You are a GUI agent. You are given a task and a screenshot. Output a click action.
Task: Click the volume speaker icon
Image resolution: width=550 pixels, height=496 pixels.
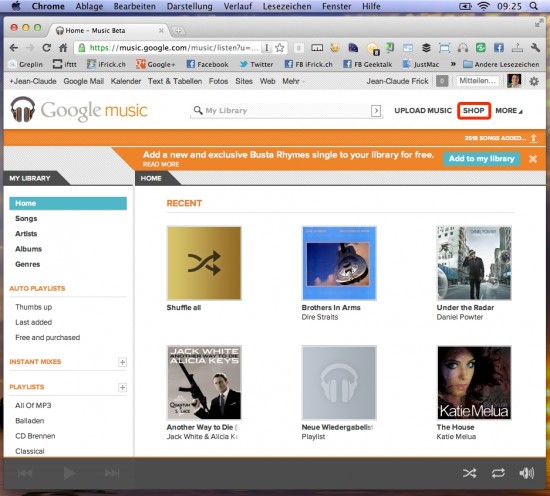pyautogui.click(x=526, y=473)
